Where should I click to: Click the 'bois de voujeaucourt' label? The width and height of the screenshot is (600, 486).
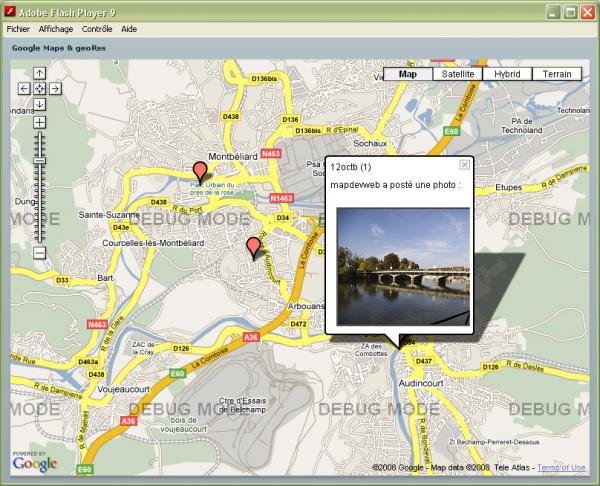click(184, 424)
